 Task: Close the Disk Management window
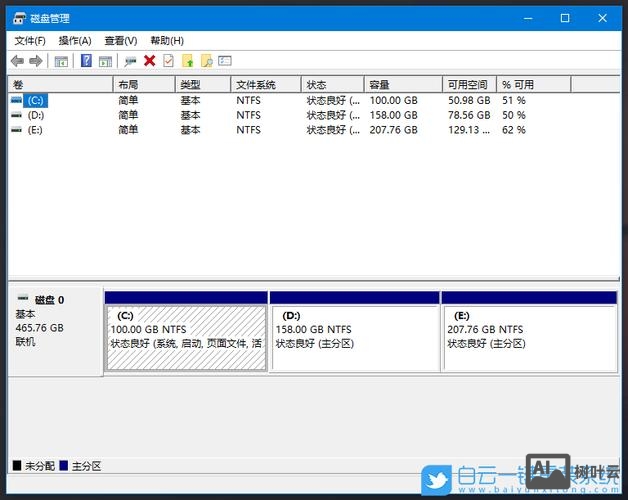602,18
